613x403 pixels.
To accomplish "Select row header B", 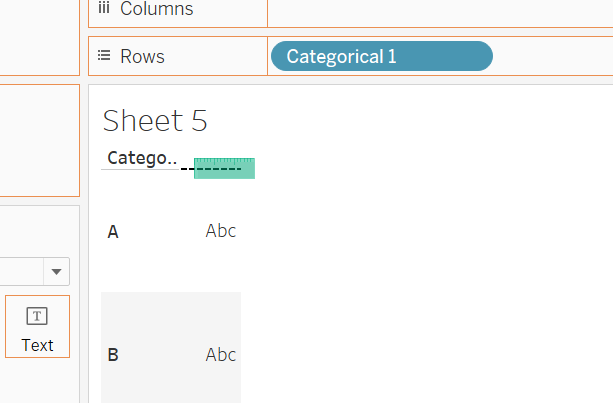I will pyautogui.click(x=113, y=355).
